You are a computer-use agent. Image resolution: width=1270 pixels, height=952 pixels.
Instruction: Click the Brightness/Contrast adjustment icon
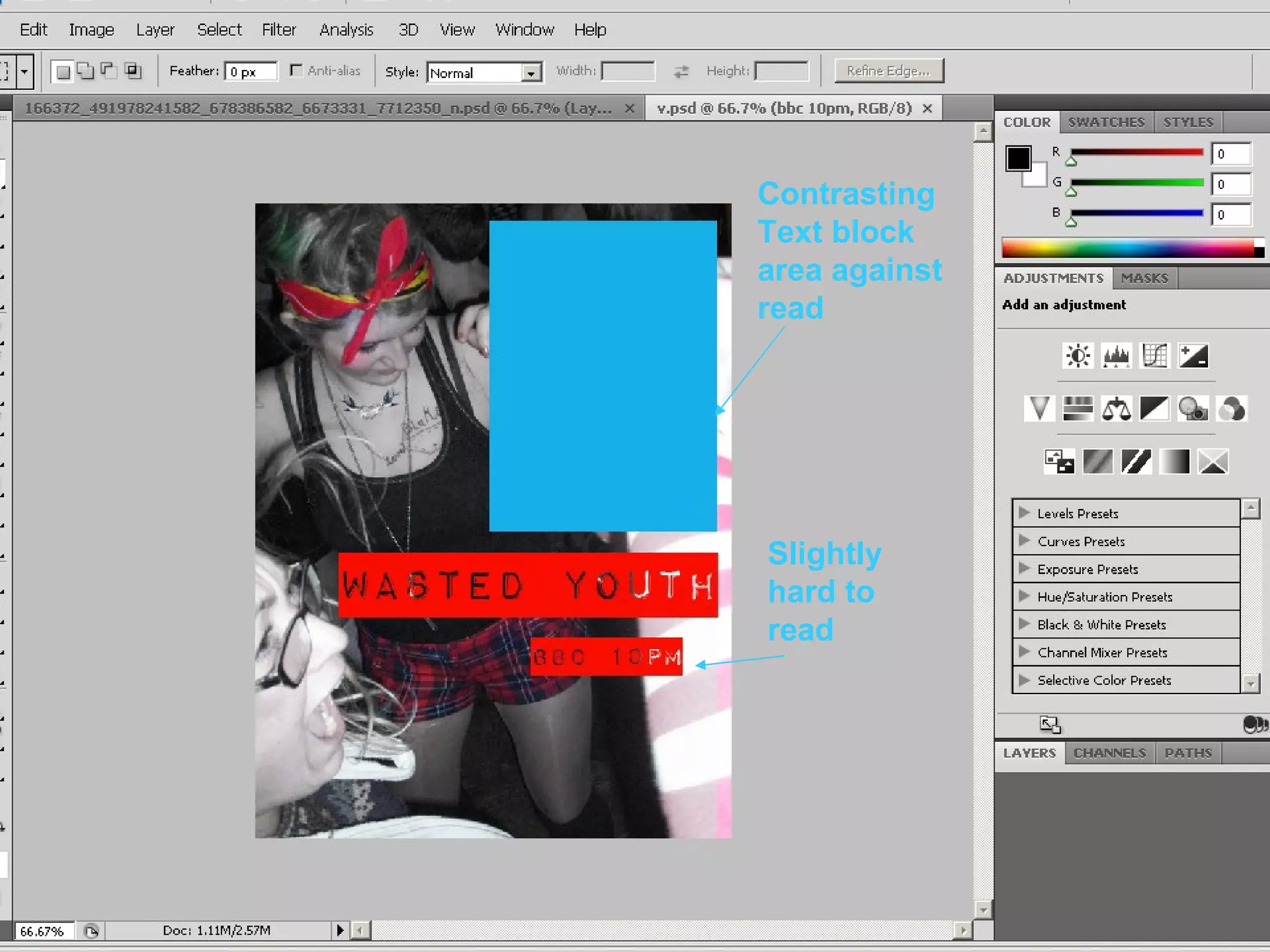[1078, 356]
